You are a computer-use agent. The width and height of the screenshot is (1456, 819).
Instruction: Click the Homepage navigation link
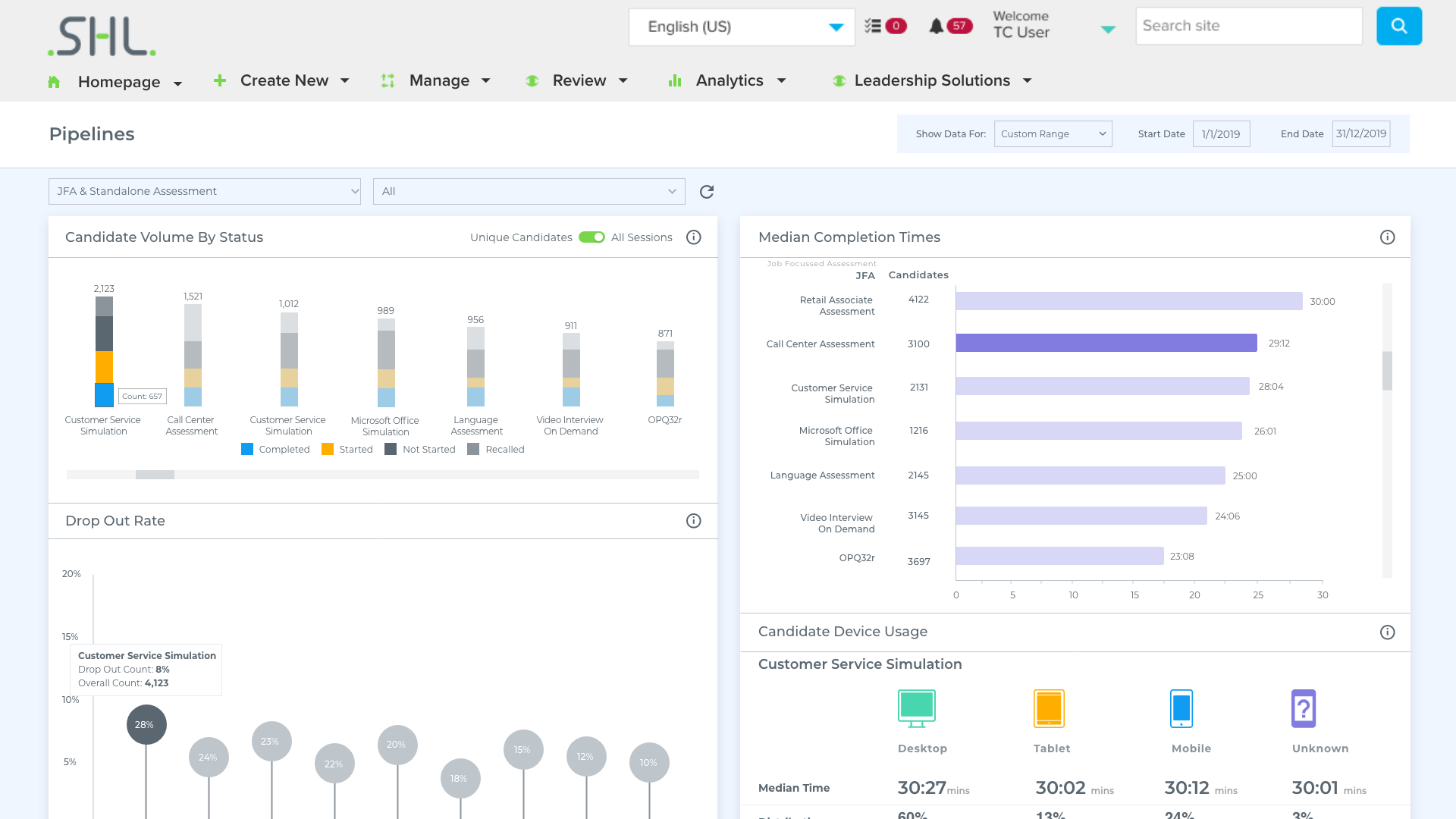[x=118, y=81]
